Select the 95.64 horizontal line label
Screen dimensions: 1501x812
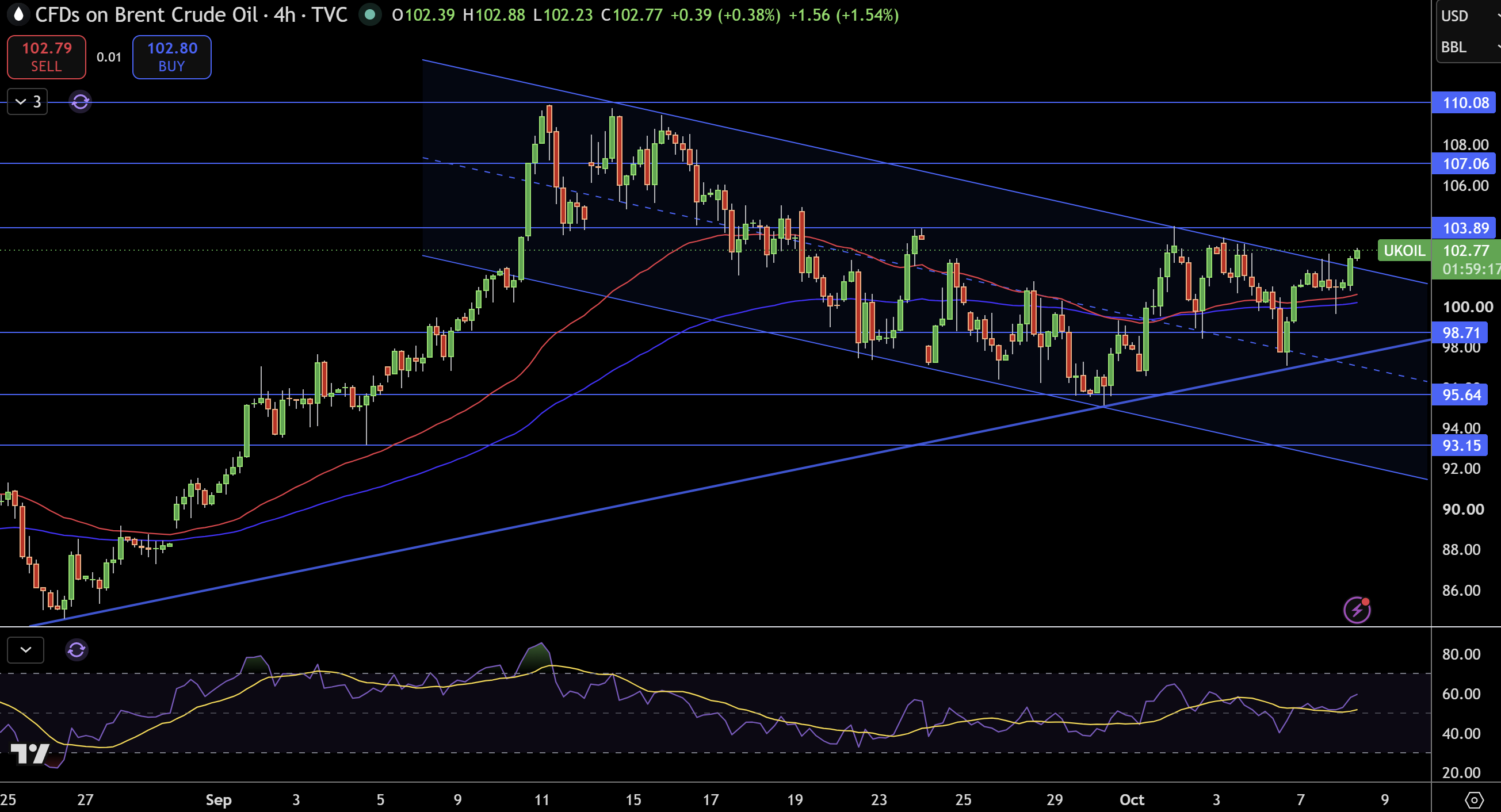point(1460,395)
